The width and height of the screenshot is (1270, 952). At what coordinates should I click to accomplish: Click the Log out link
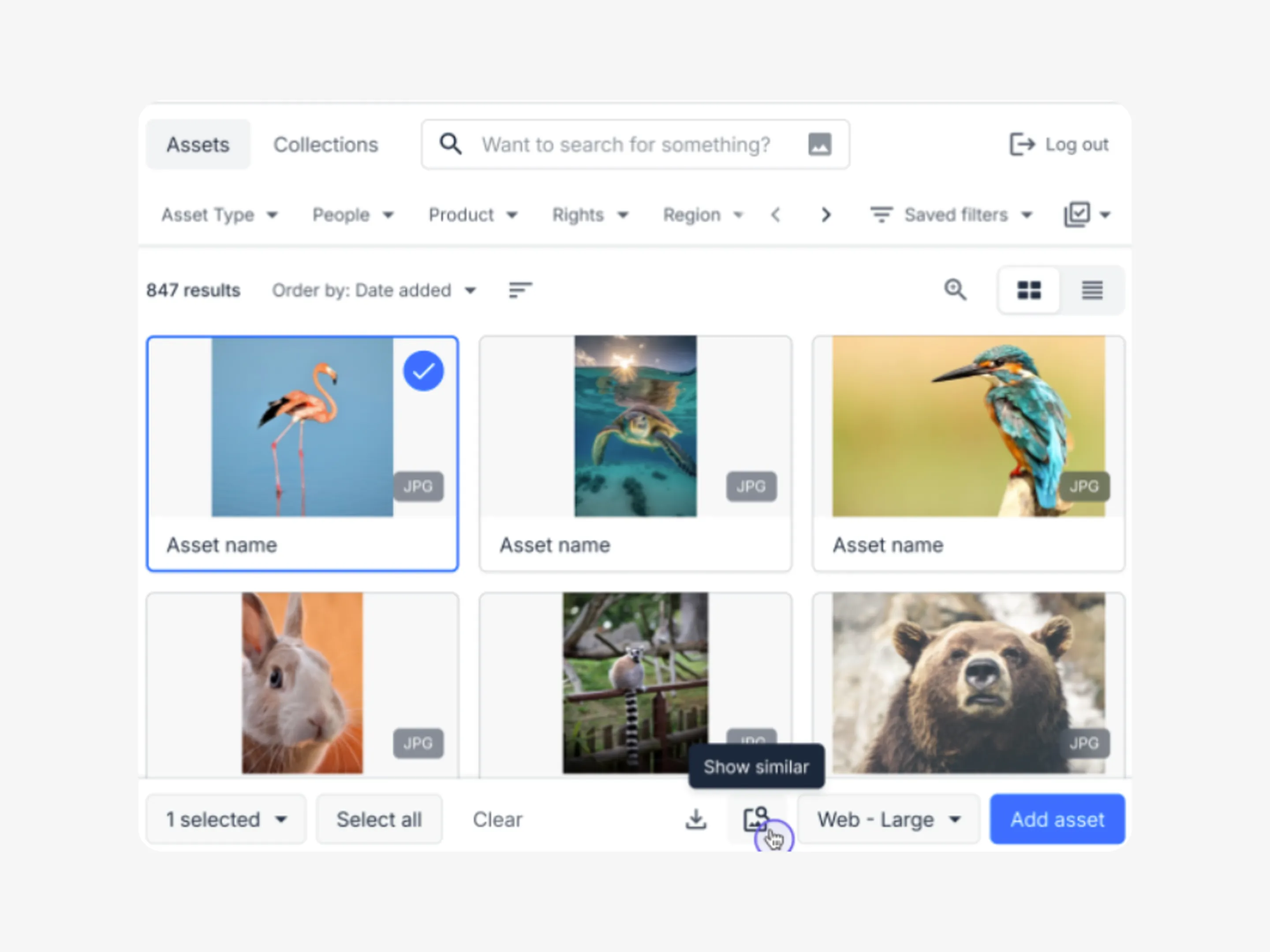point(1059,145)
